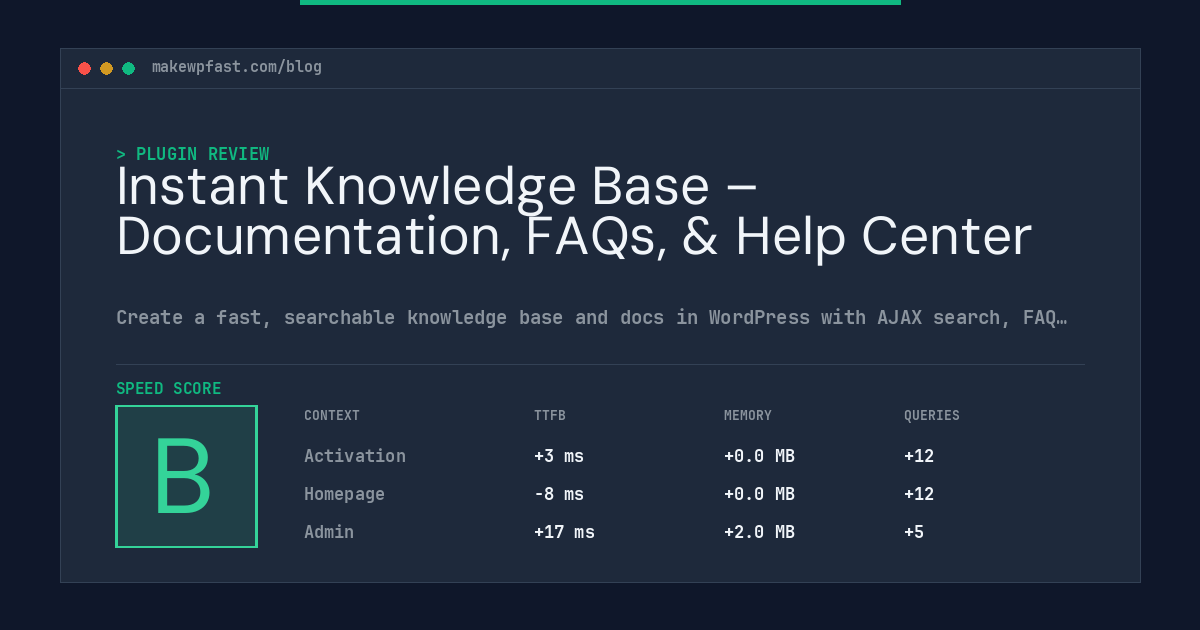Click the '> PLUGIN REVIEW' label
Image resolution: width=1200 pixels, height=630 pixels.
[x=193, y=154]
